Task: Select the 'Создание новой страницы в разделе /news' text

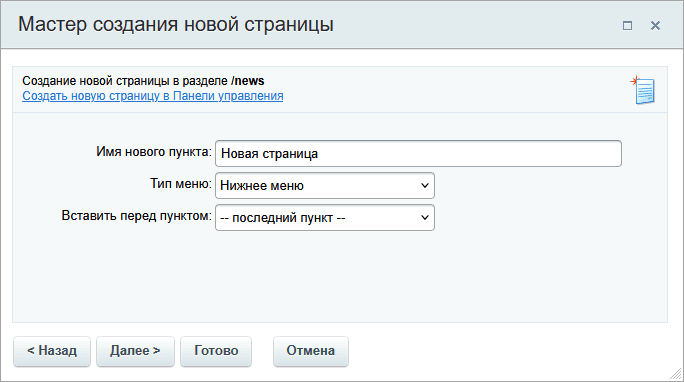Action: (x=143, y=81)
